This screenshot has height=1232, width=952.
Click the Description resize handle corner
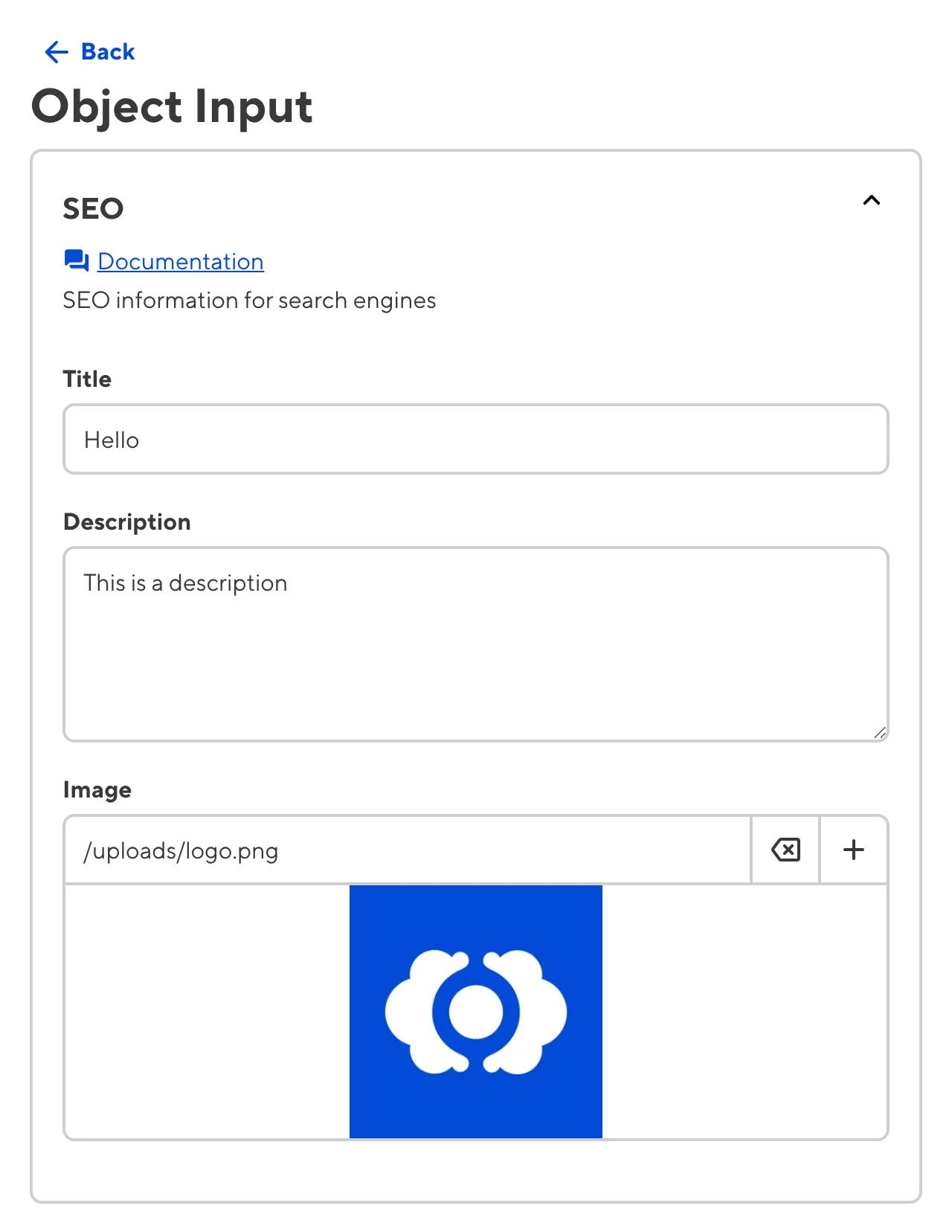(x=880, y=733)
